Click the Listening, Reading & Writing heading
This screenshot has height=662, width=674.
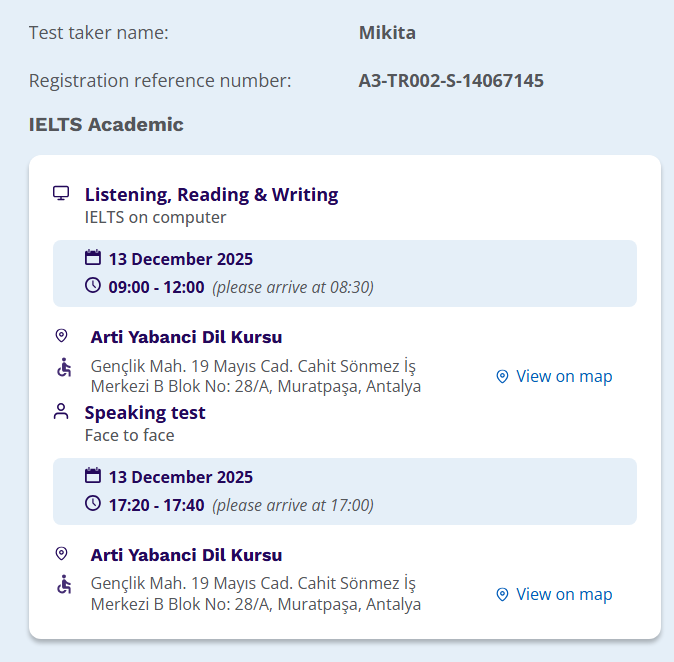211,195
